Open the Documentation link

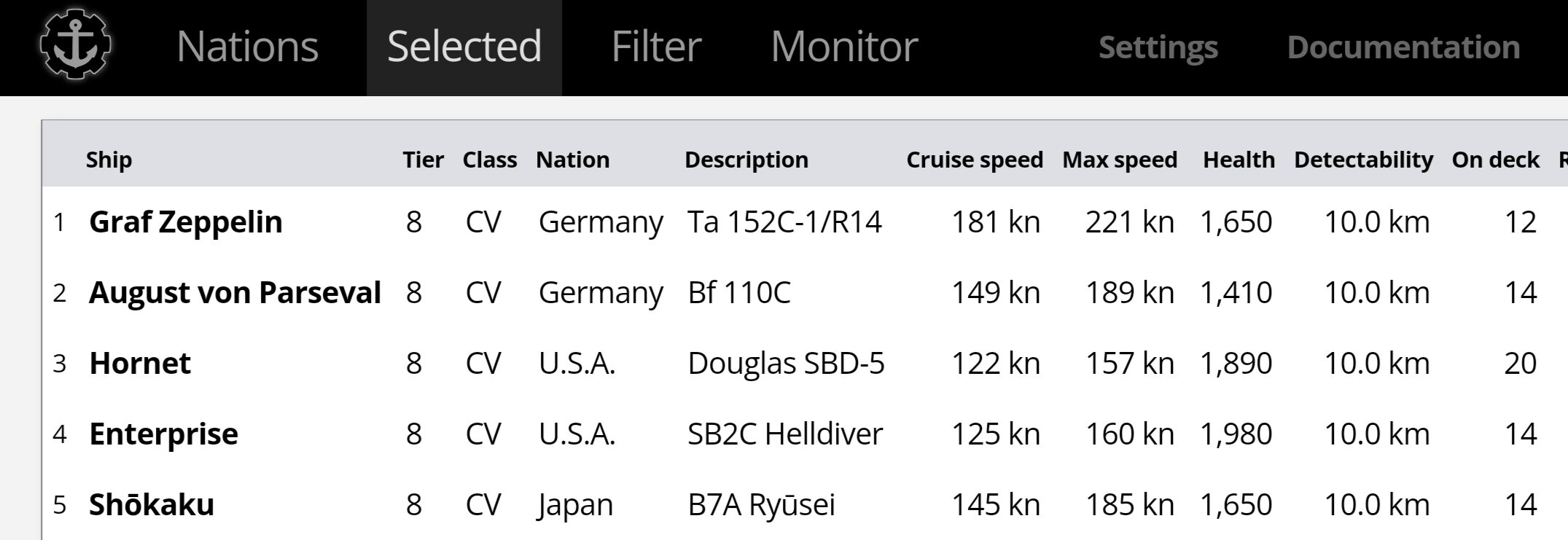pos(1403,47)
